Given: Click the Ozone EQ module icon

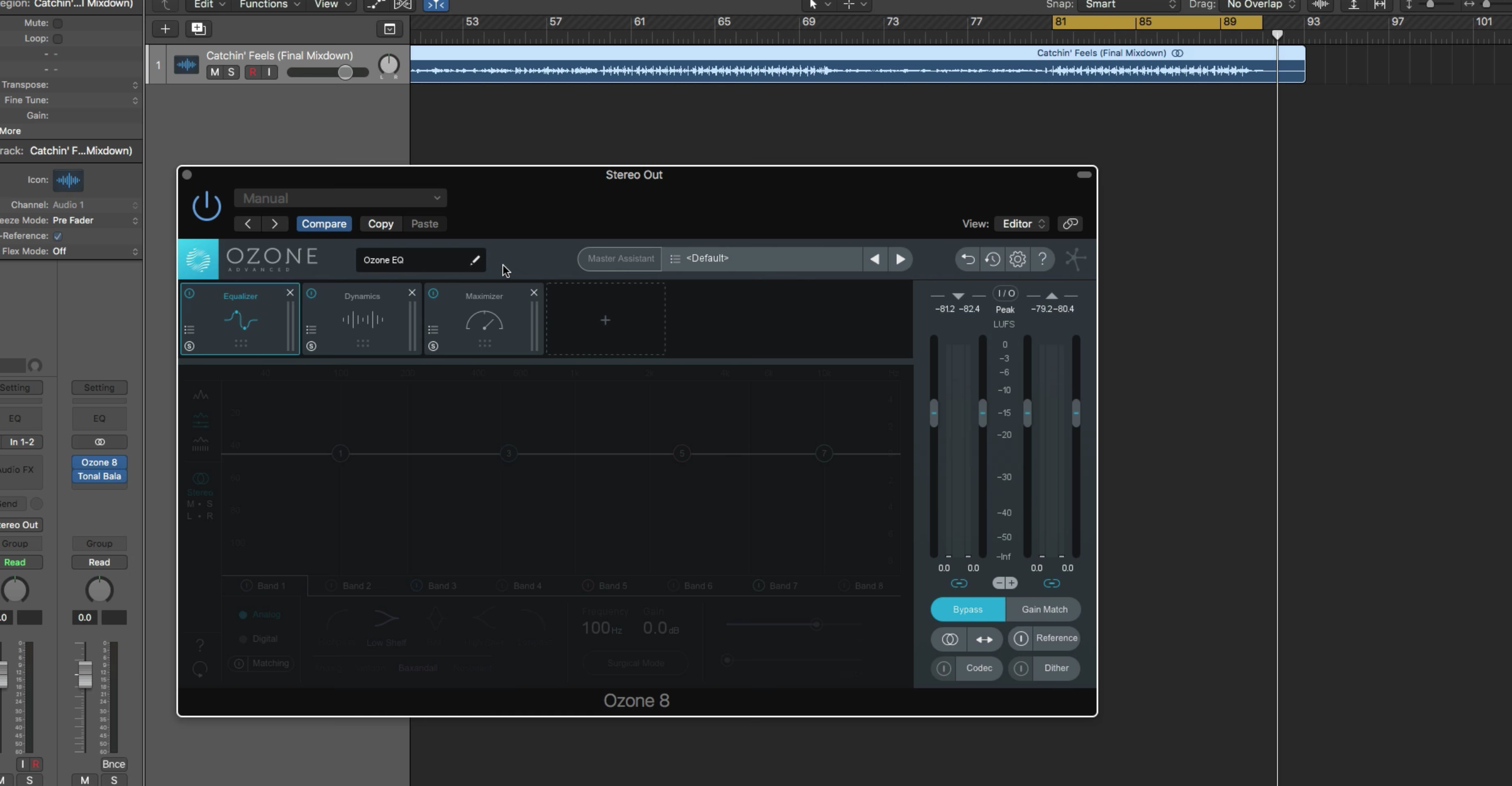Looking at the screenshot, I should (x=240, y=320).
